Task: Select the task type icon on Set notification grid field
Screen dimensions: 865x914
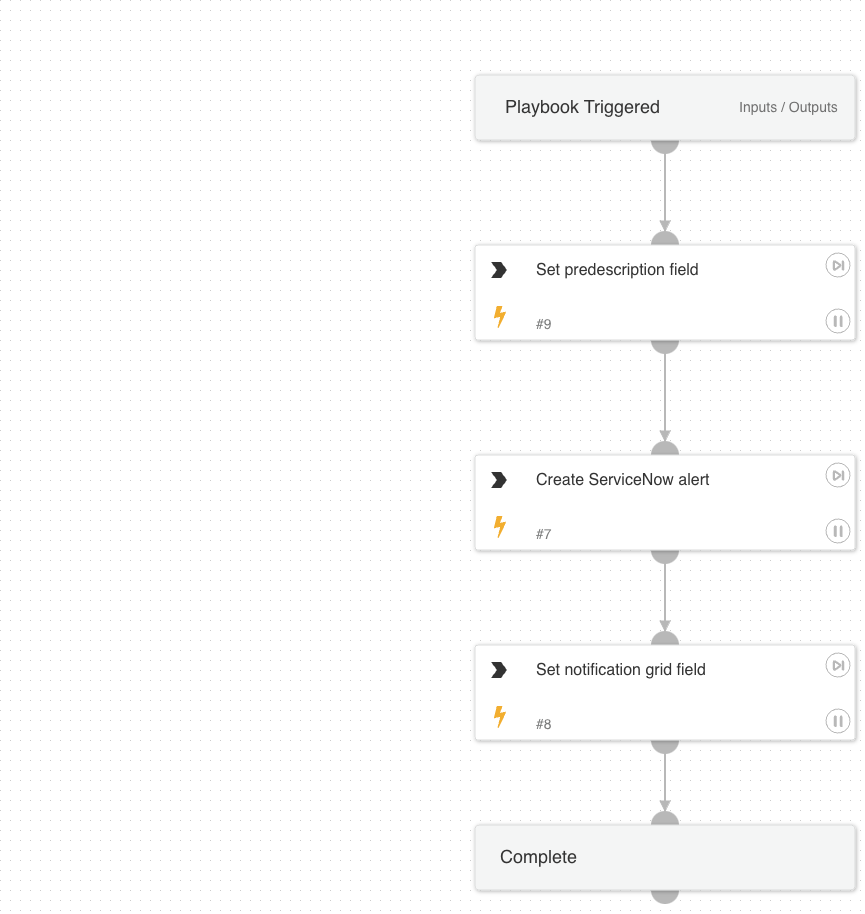Action: click(x=499, y=669)
